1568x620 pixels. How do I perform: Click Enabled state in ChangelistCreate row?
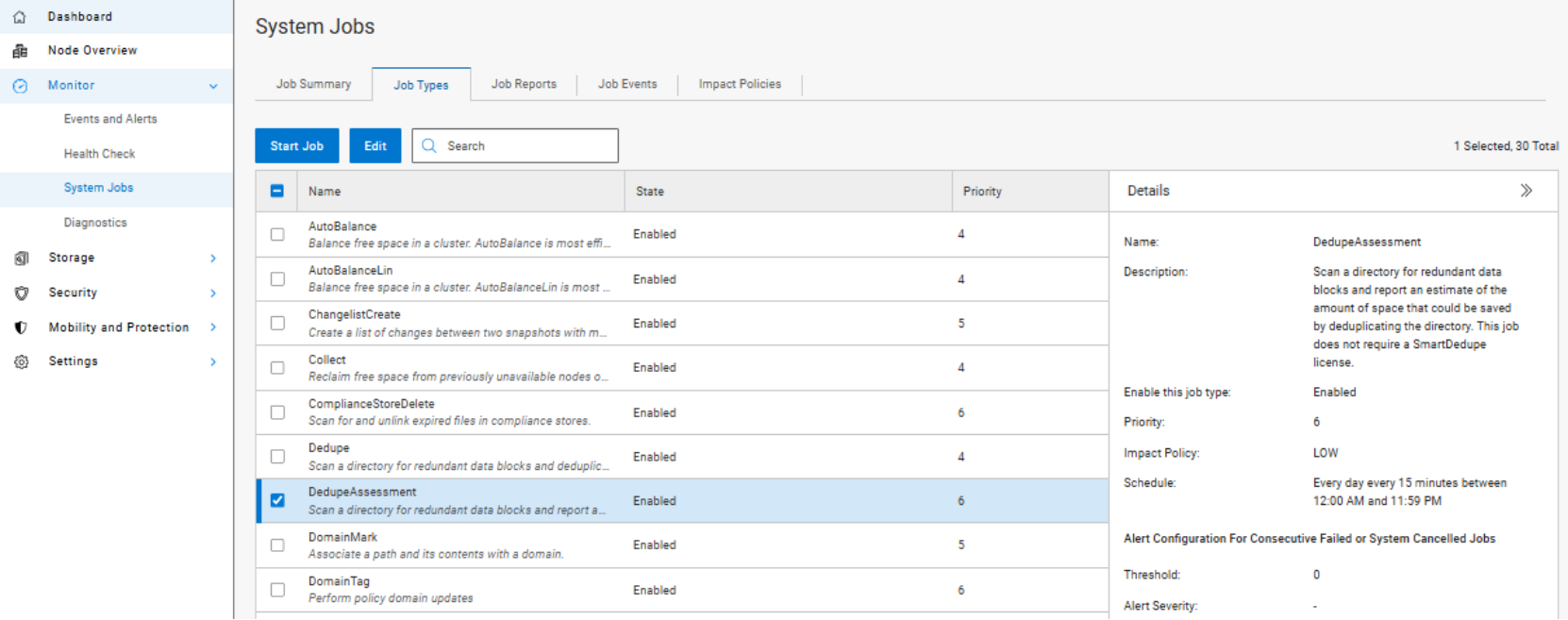pos(655,324)
